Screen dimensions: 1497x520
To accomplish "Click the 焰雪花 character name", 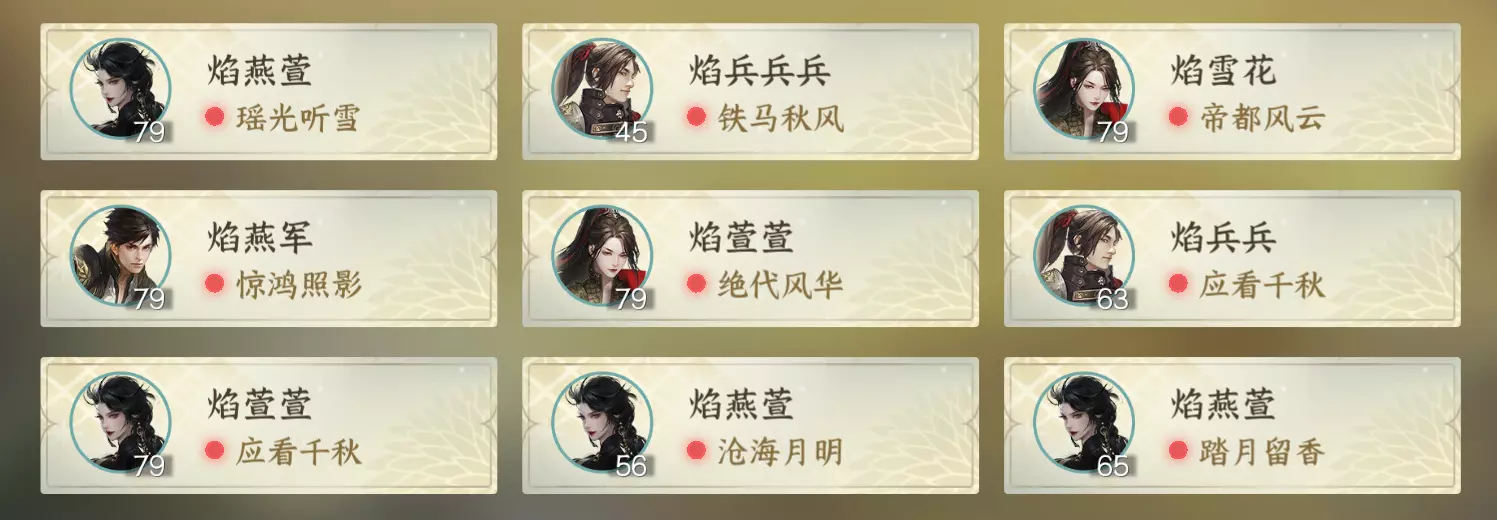I will [x=1223, y=71].
